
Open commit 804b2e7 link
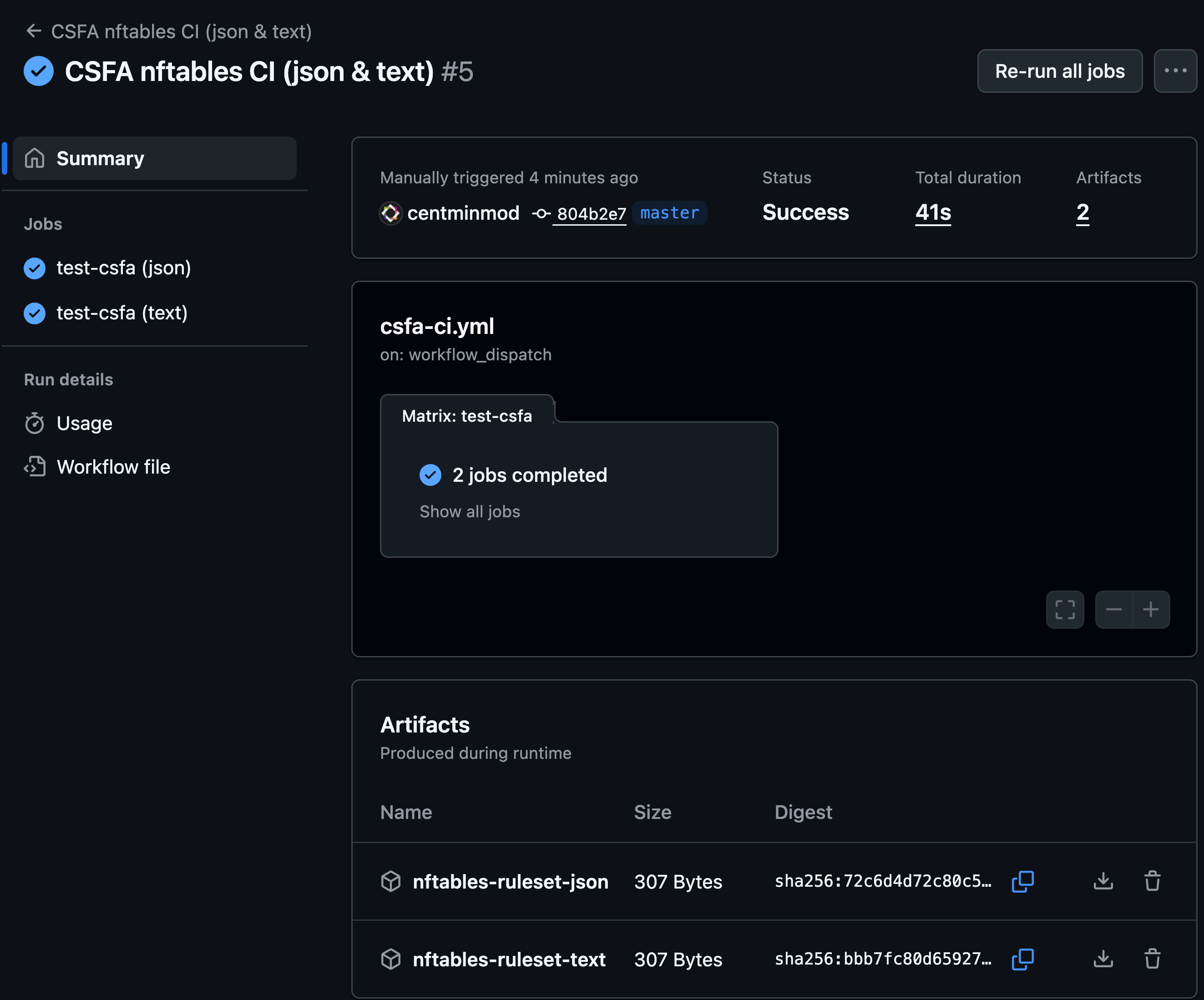click(591, 214)
